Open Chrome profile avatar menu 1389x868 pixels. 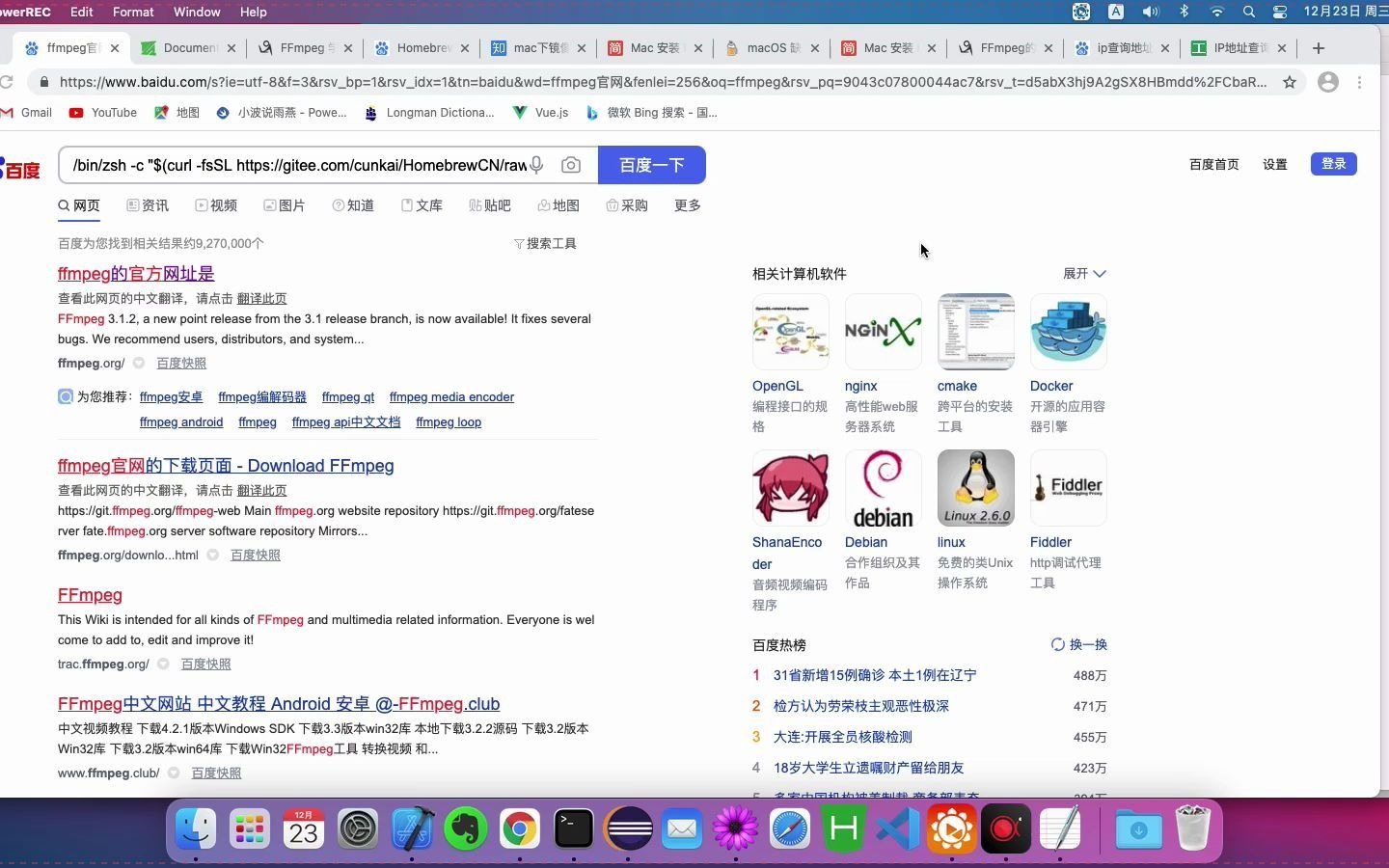(1328, 82)
